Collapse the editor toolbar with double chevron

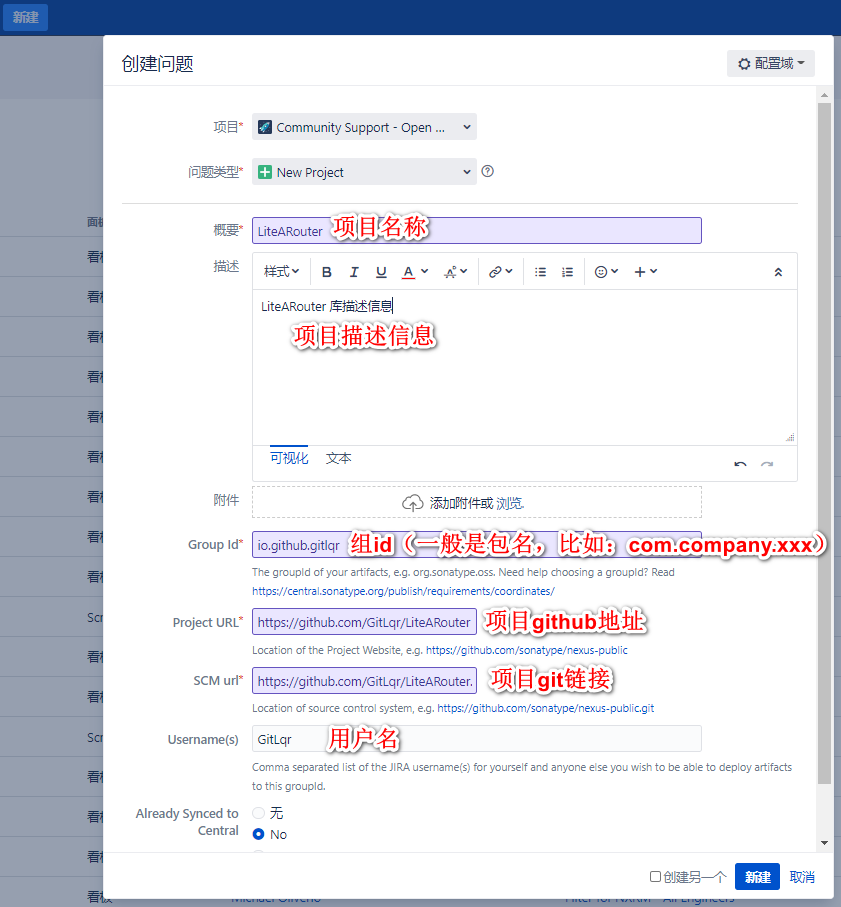coord(779,272)
